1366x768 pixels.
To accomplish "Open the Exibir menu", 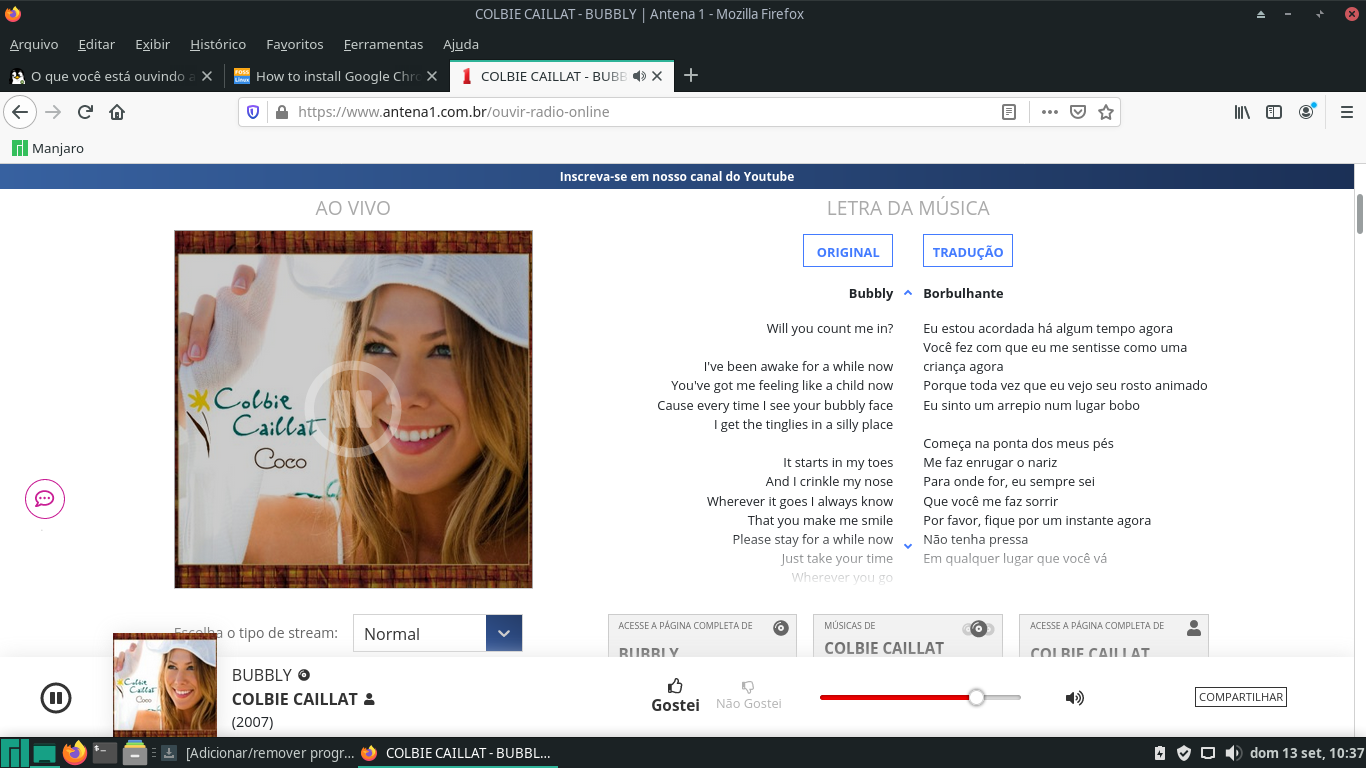I will 152,44.
